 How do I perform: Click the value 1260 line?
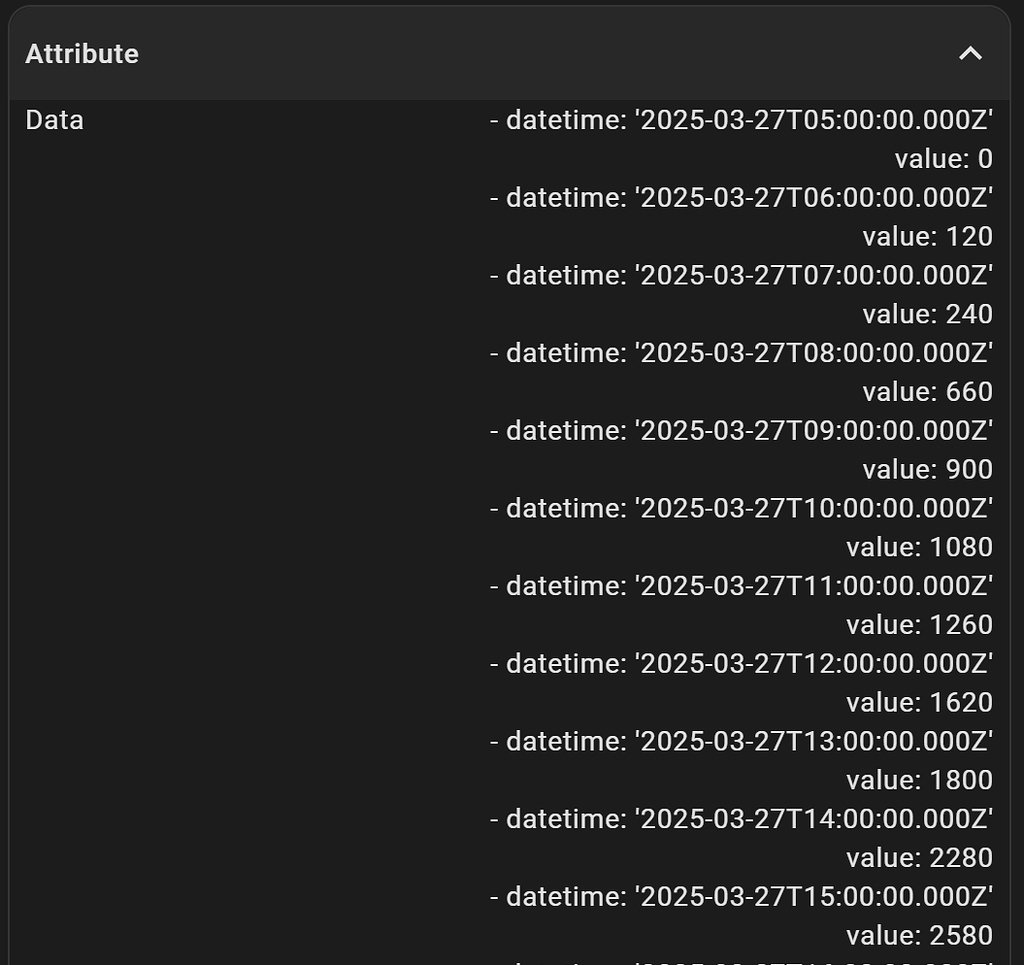[x=919, y=625]
